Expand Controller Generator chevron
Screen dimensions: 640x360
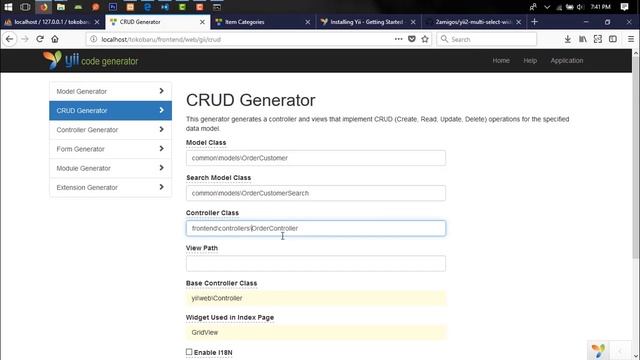[x=162, y=129]
